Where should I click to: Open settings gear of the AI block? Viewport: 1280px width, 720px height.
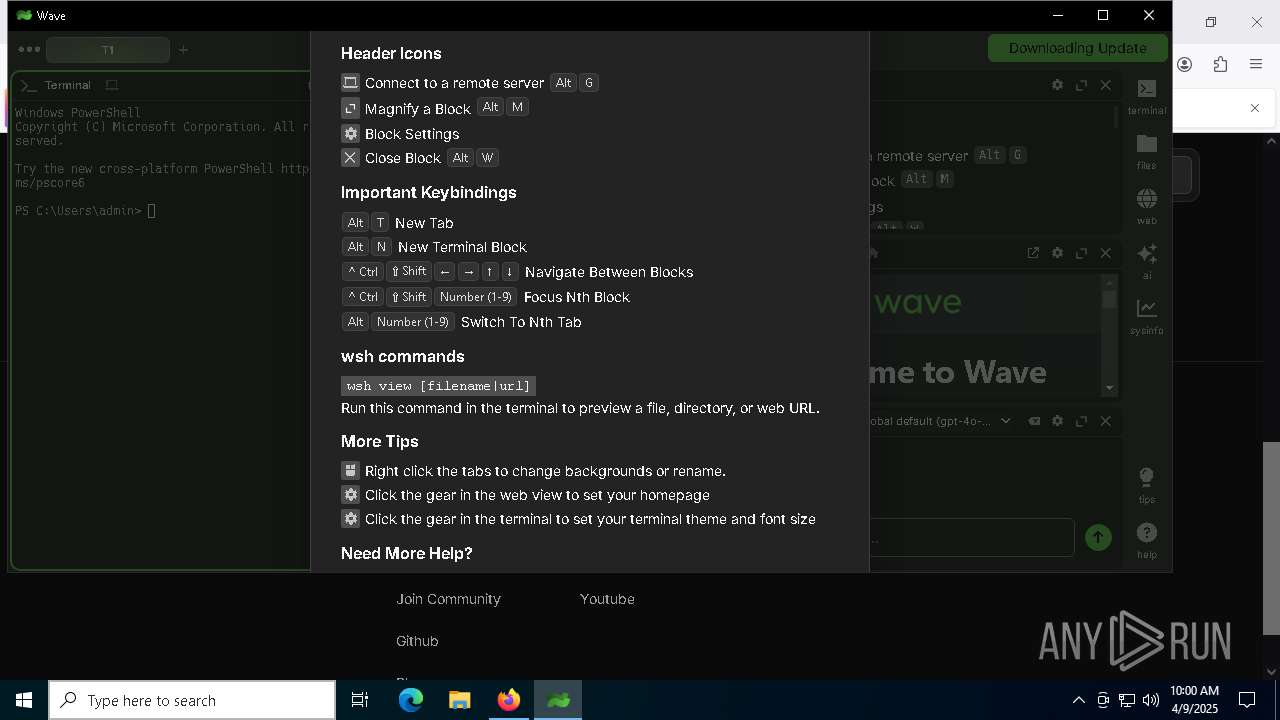[x=1057, y=421]
